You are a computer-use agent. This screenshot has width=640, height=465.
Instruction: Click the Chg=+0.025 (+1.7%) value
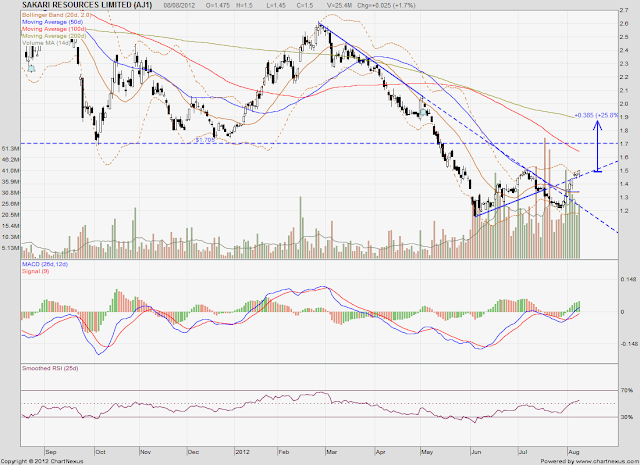coord(386,5)
